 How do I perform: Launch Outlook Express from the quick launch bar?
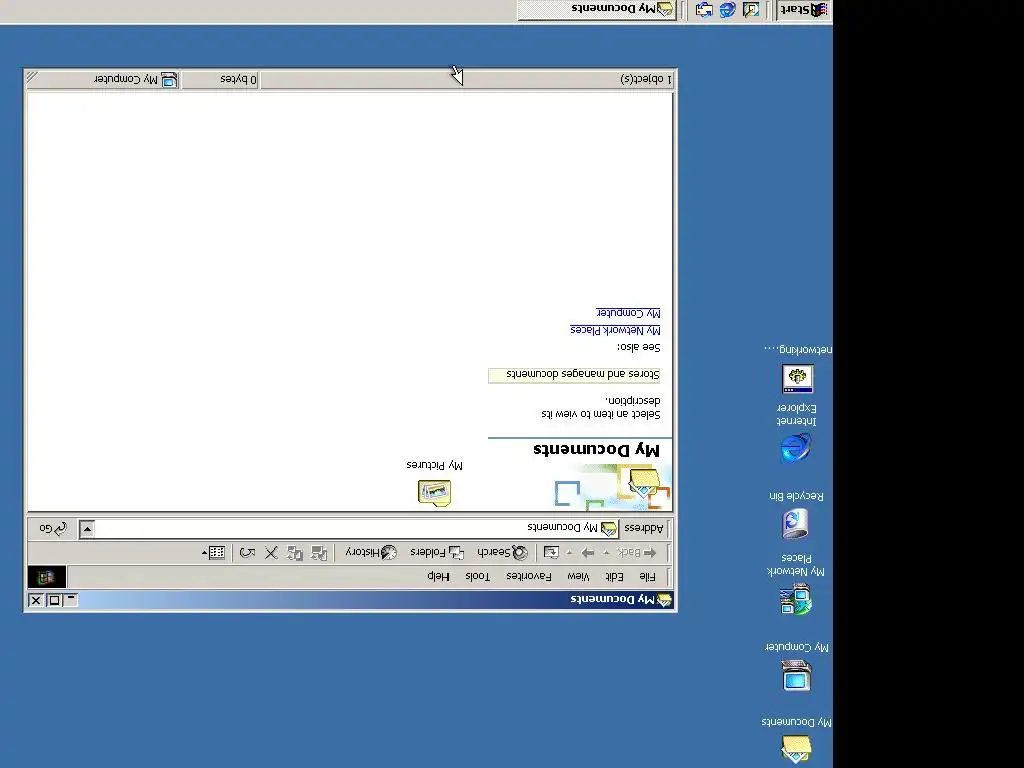click(x=704, y=10)
